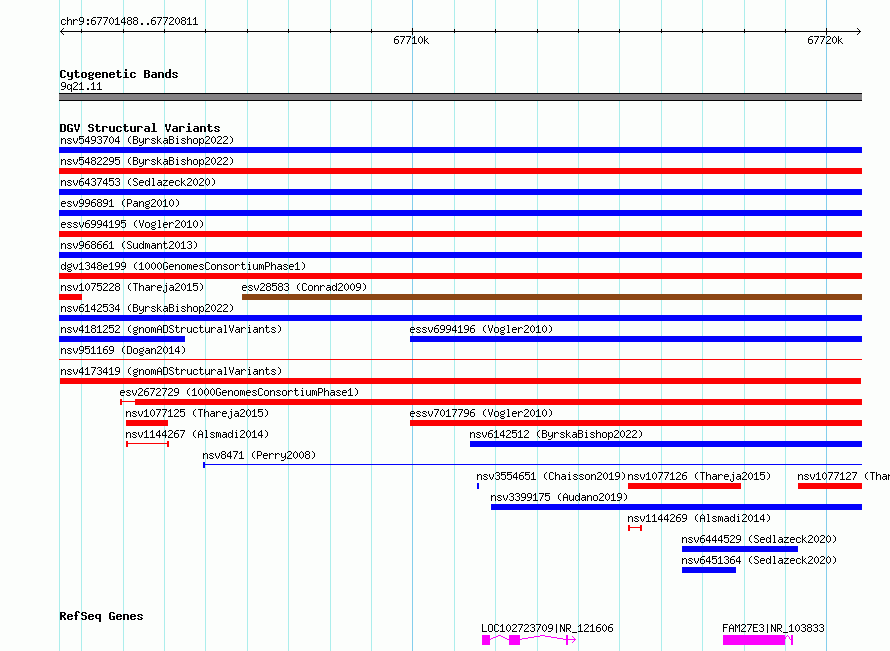The width and height of the screenshot is (890, 651).
Task: Select the essv7017796 (Vogler2010) label
Action: (481, 413)
